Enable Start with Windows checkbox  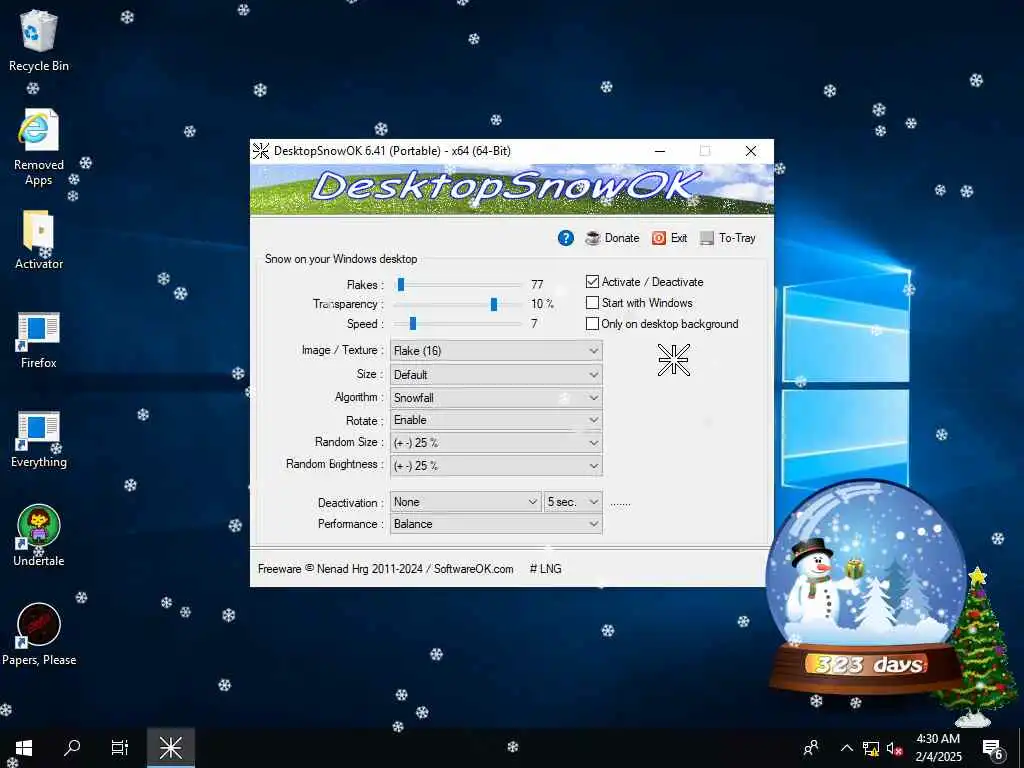pyautogui.click(x=592, y=302)
